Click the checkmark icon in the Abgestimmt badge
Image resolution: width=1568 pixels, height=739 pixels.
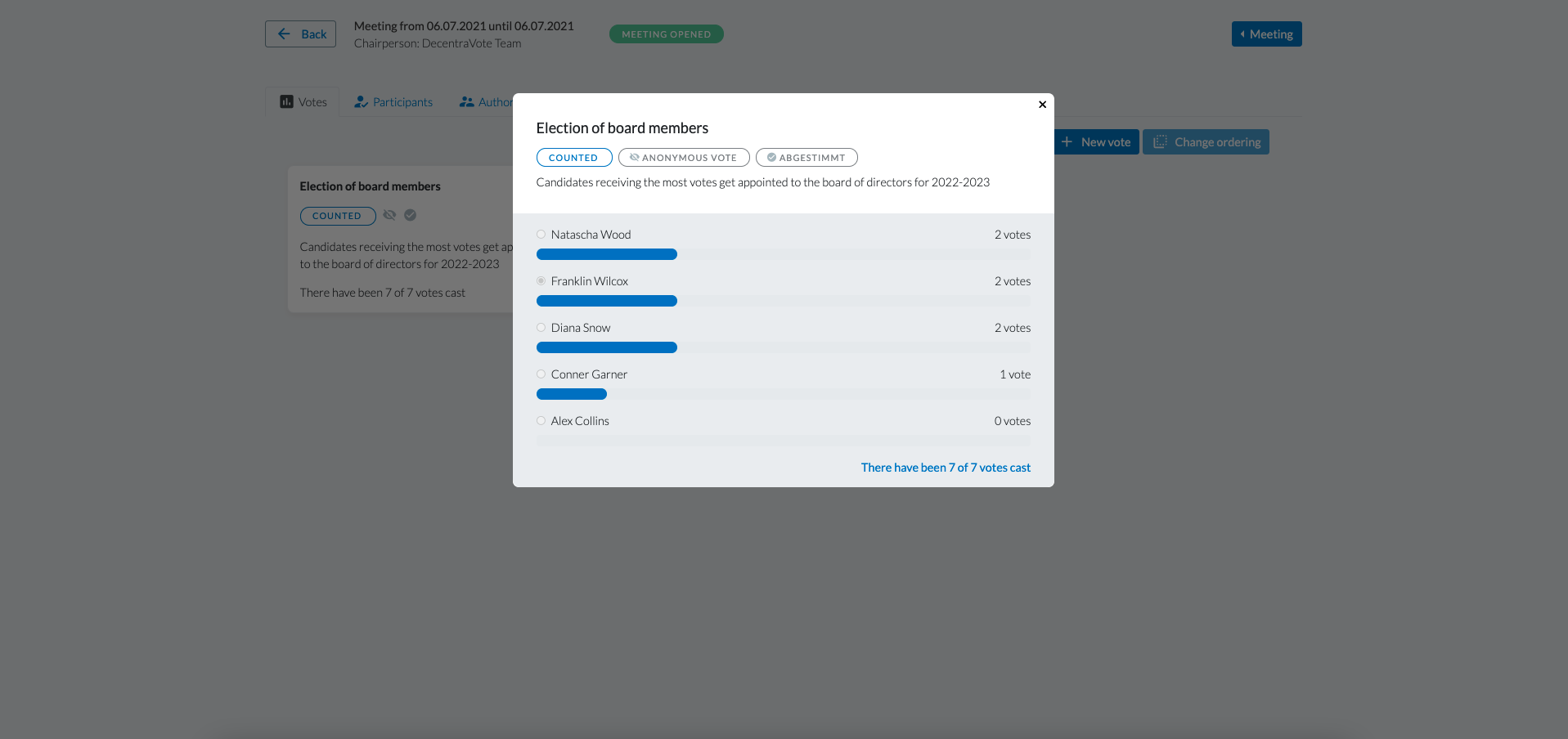771,158
